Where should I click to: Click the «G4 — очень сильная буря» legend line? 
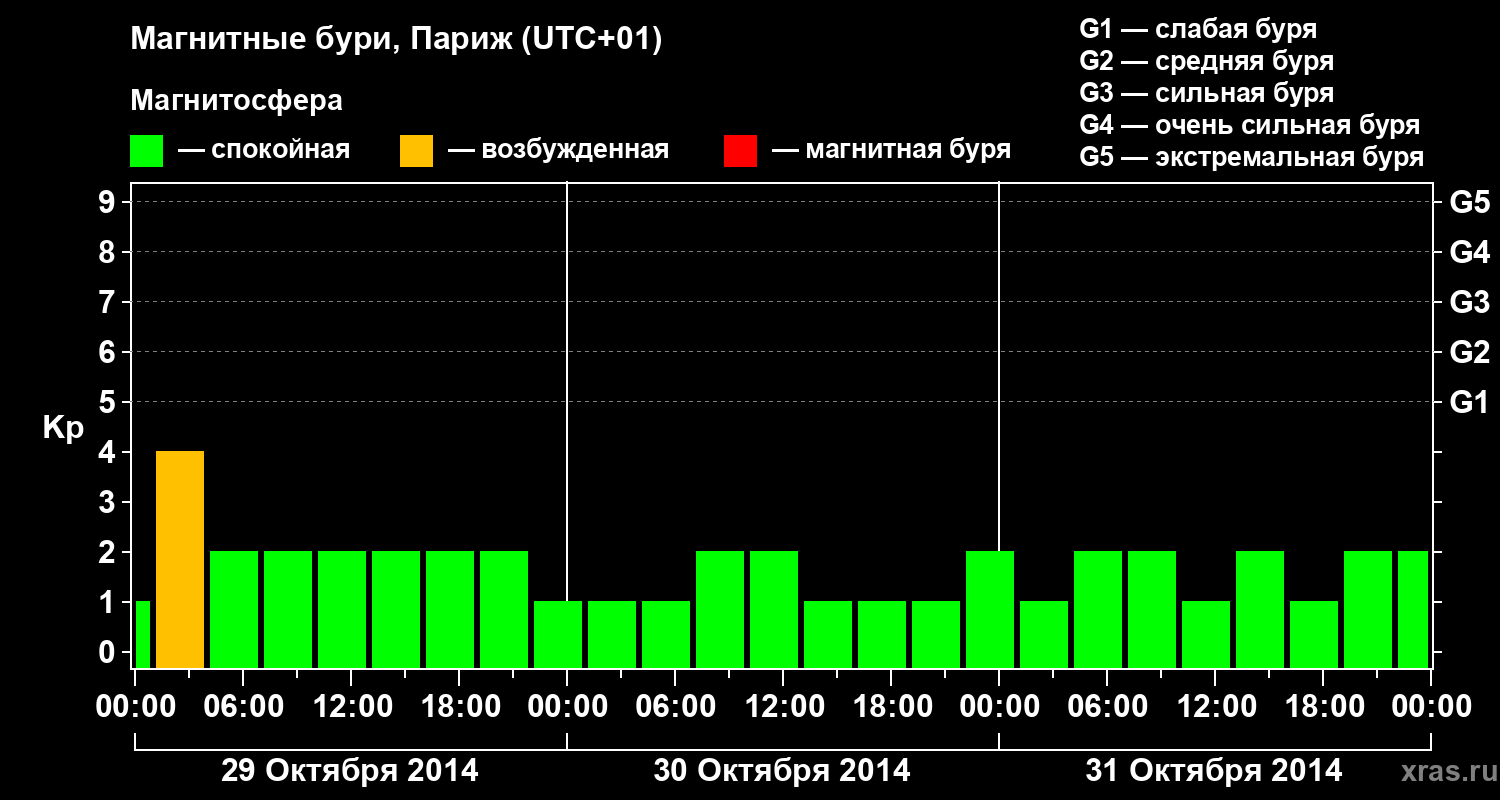point(1250,125)
